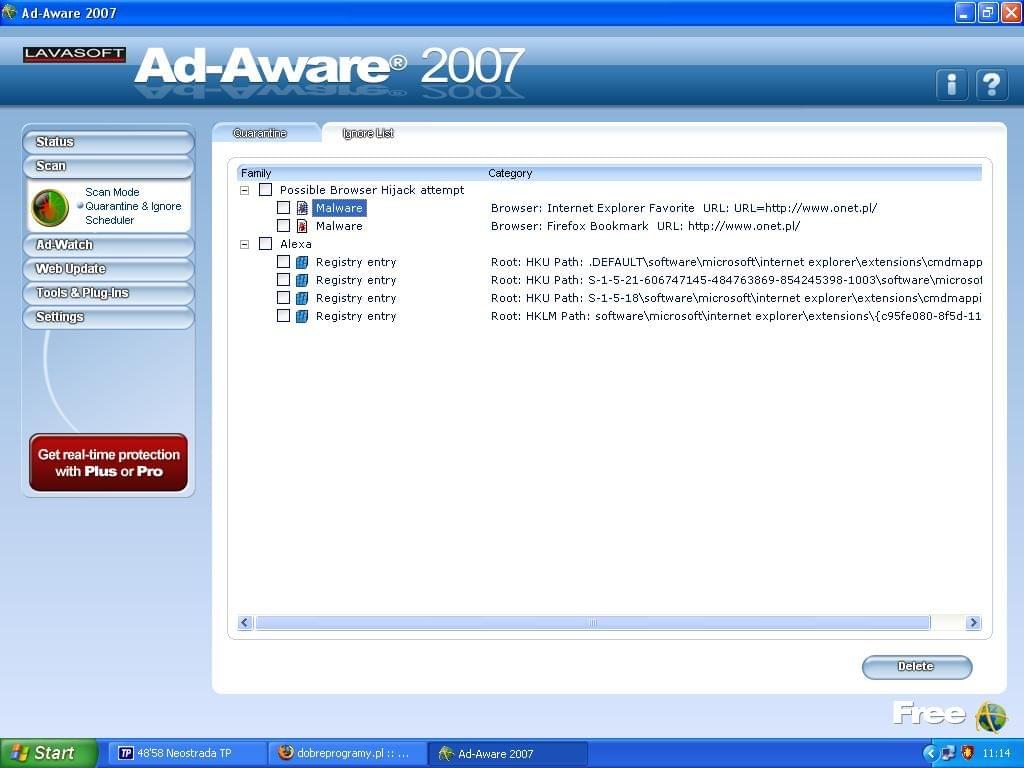Select the Alexa family label
Image resolution: width=1024 pixels, height=768 pixels.
point(296,244)
